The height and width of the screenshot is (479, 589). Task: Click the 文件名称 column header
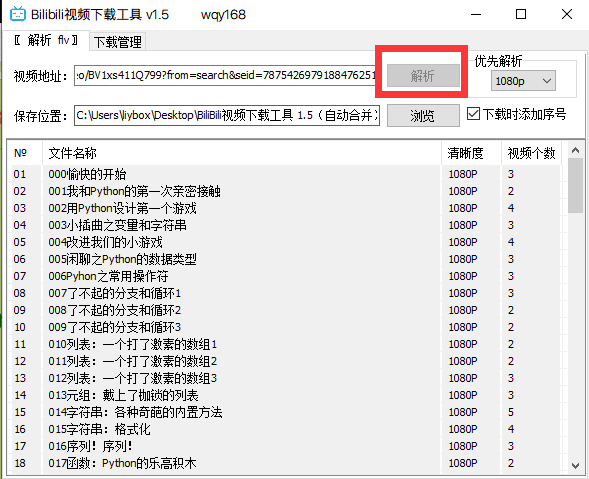click(x=242, y=153)
